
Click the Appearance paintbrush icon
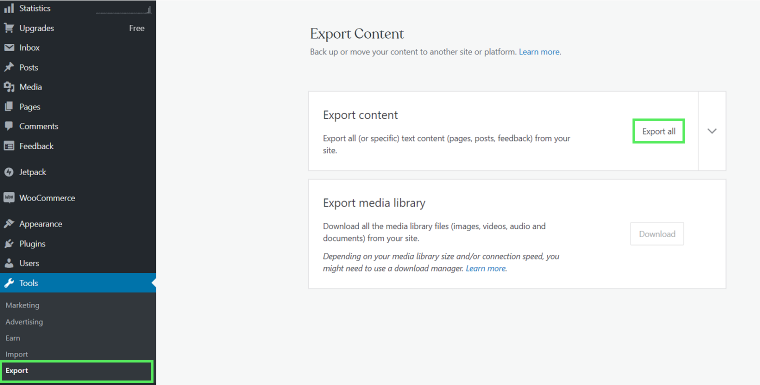coord(9,224)
